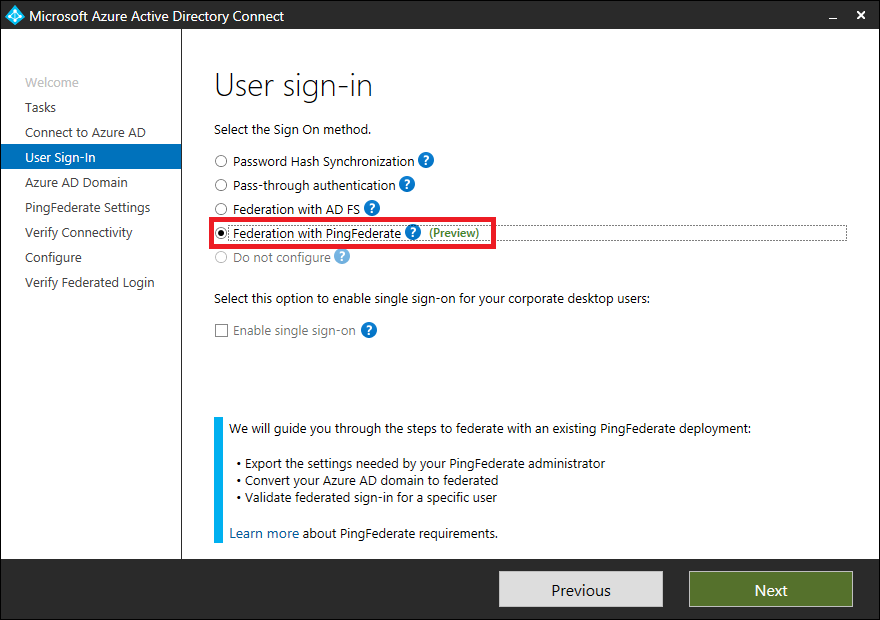Click the Previous button
Image resolution: width=880 pixels, height=620 pixels.
click(x=580, y=589)
